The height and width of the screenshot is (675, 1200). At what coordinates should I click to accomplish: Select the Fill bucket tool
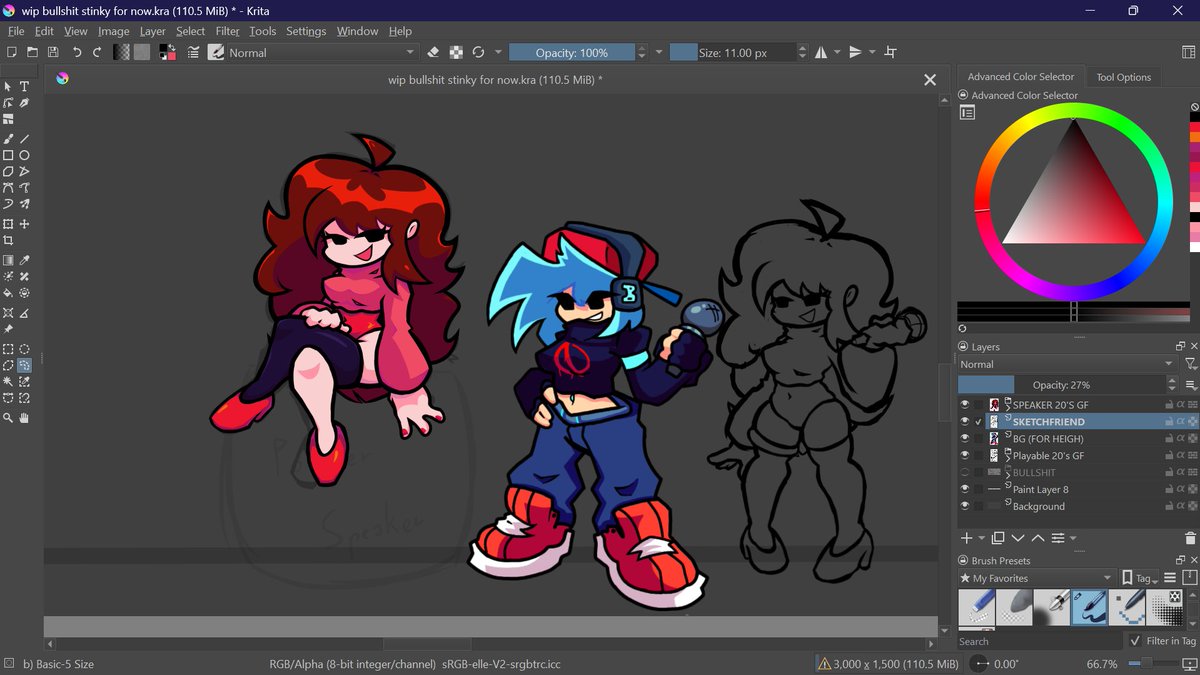(8, 293)
